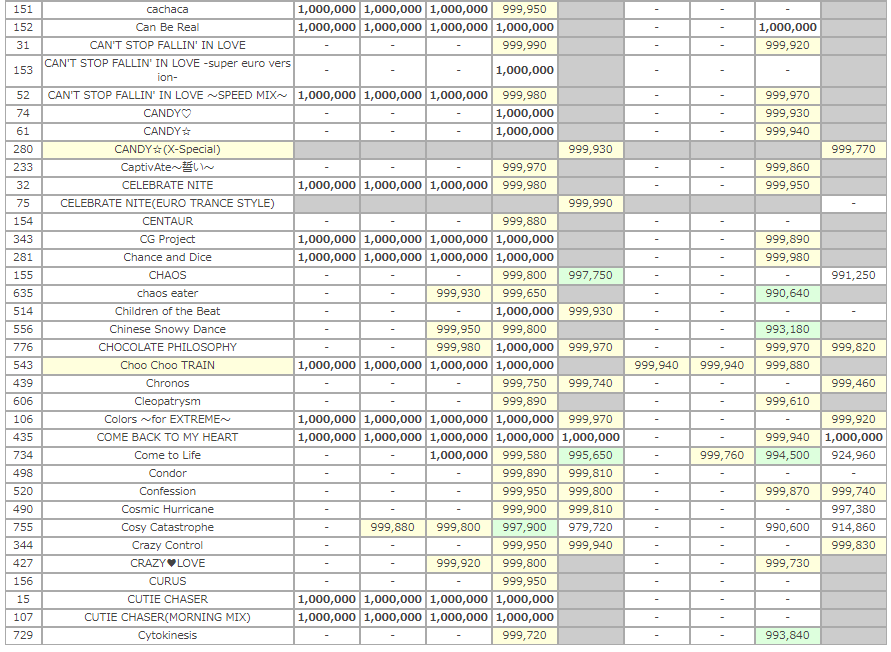The image size is (891, 652).
Task: Click the 999,760 score in the Come to Life row
Action: tap(722, 455)
